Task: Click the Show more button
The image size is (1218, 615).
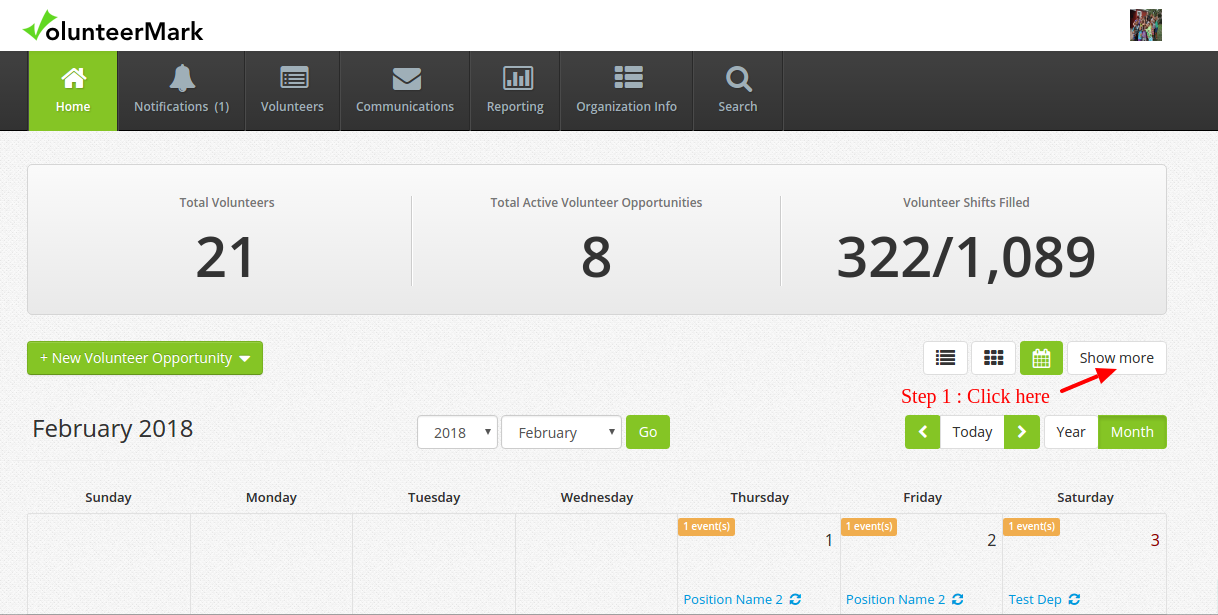Action: (1116, 358)
